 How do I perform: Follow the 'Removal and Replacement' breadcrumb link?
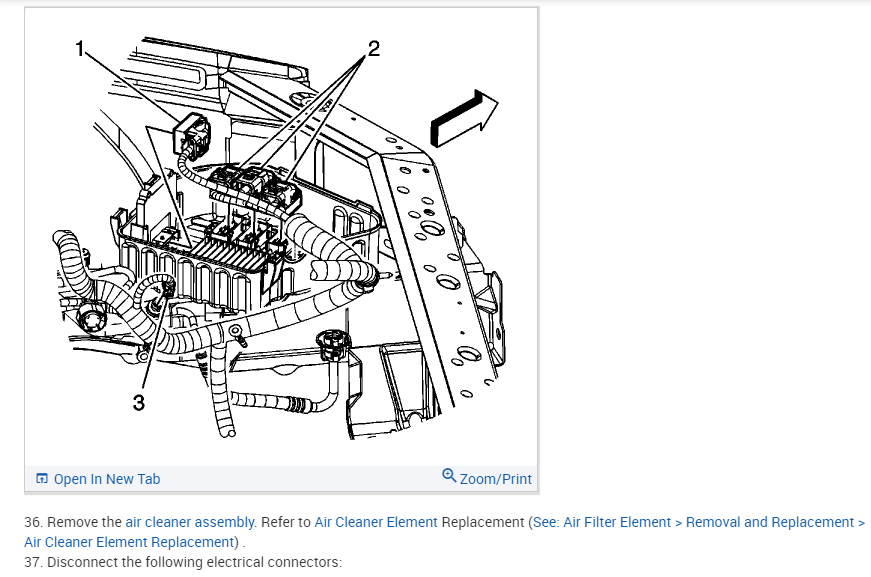point(769,522)
